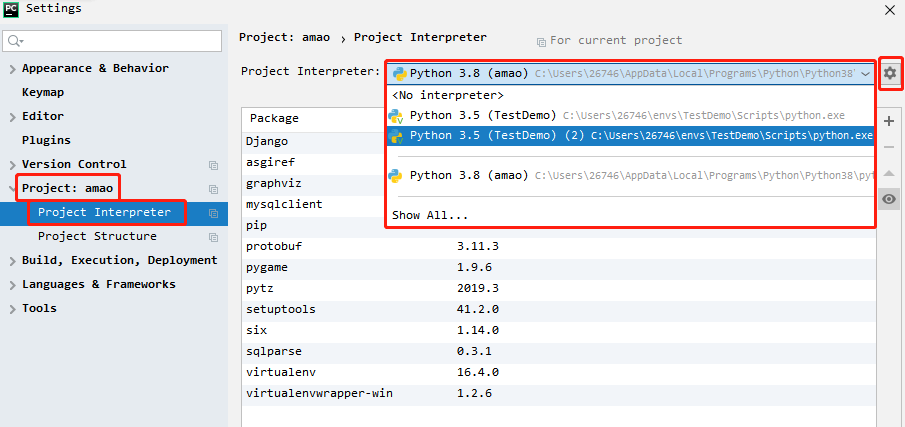This screenshot has height=427, width=905.
Task: Select first Python 3.5 (TestDemo) interpreter
Action: pos(630,115)
